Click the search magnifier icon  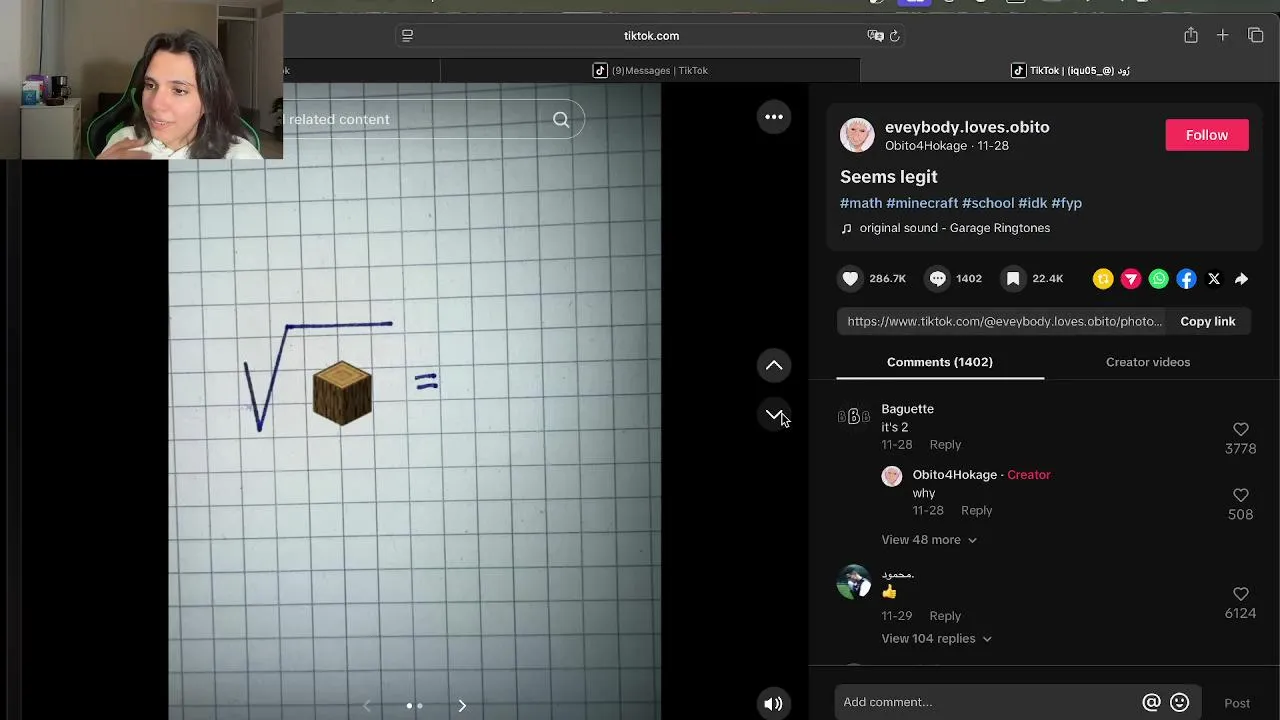coord(561,120)
